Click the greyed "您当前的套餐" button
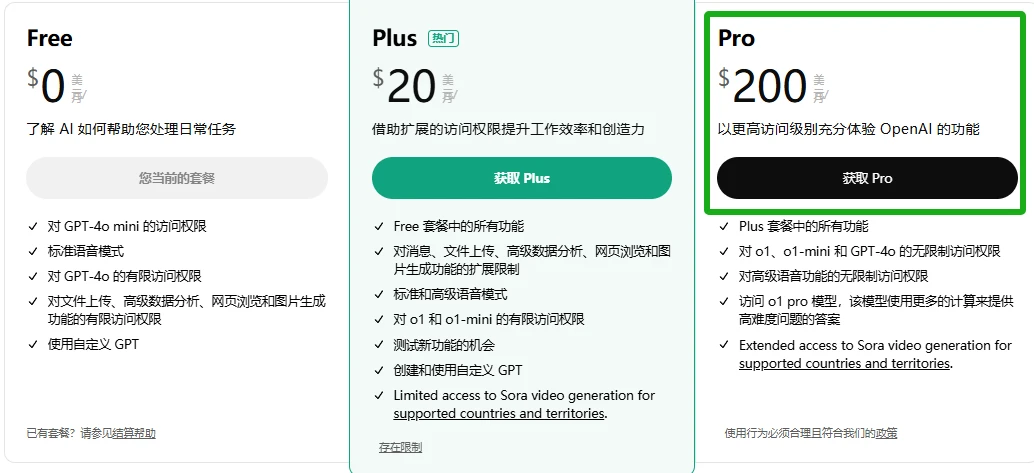This screenshot has width=1034, height=473. coord(176,178)
